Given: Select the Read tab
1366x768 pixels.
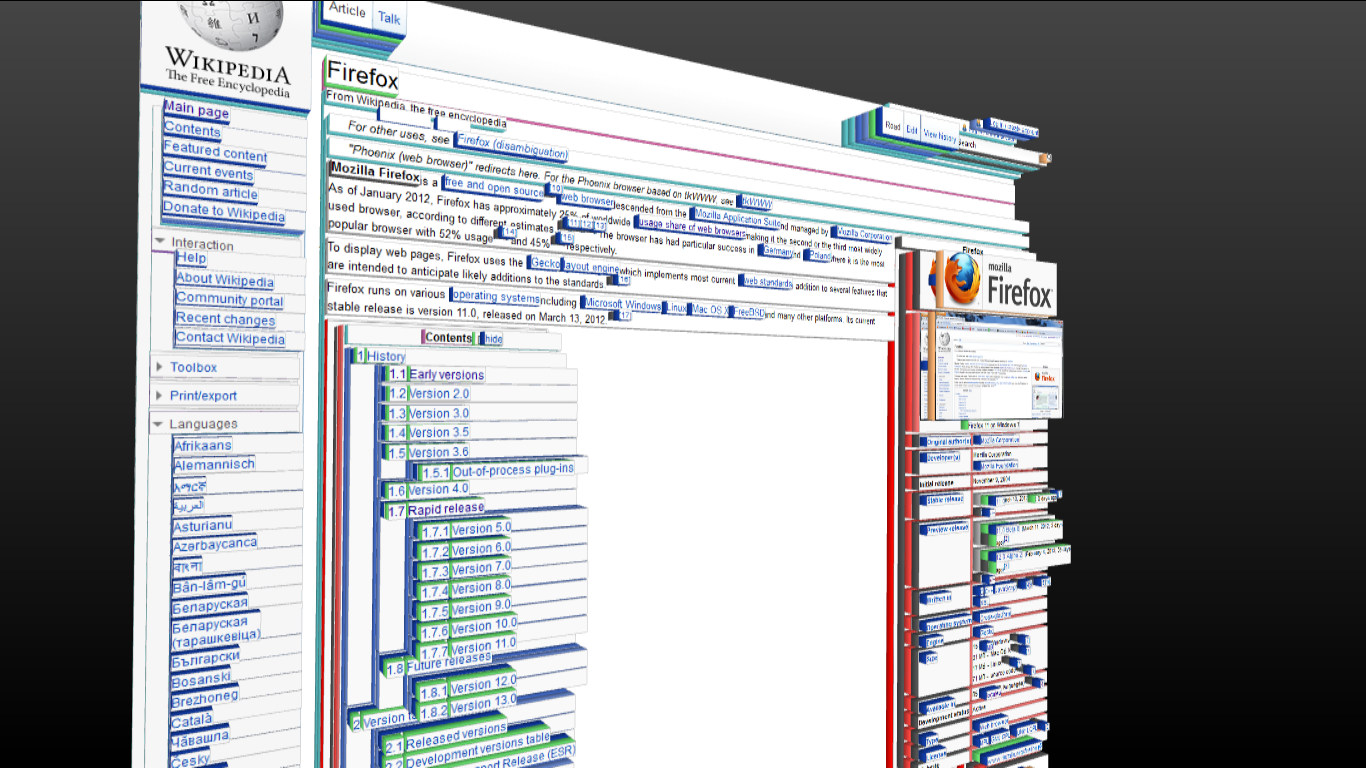Looking at the screenshot, I should [892, 127].
